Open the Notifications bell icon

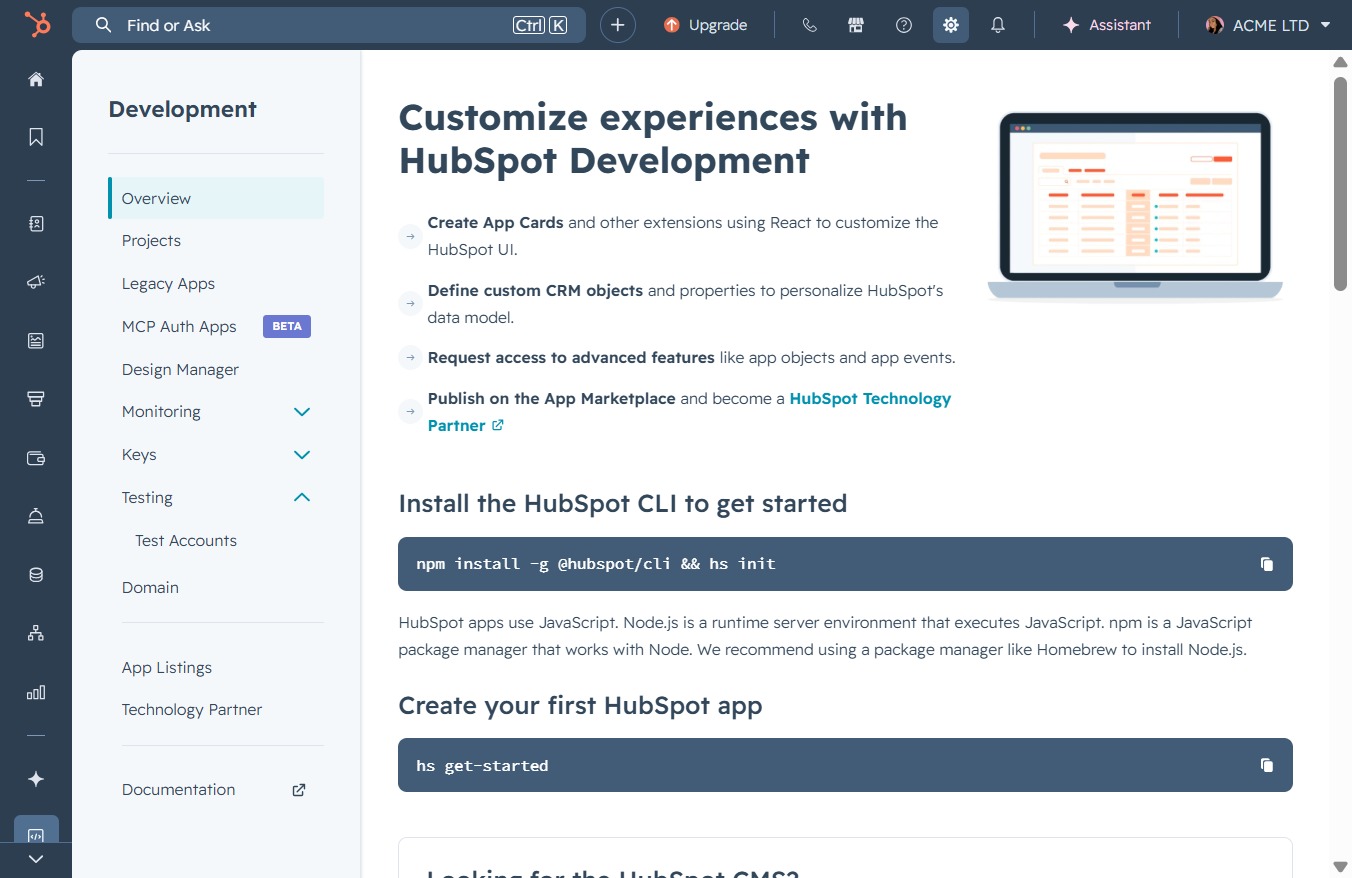click(x=998, y=25)
